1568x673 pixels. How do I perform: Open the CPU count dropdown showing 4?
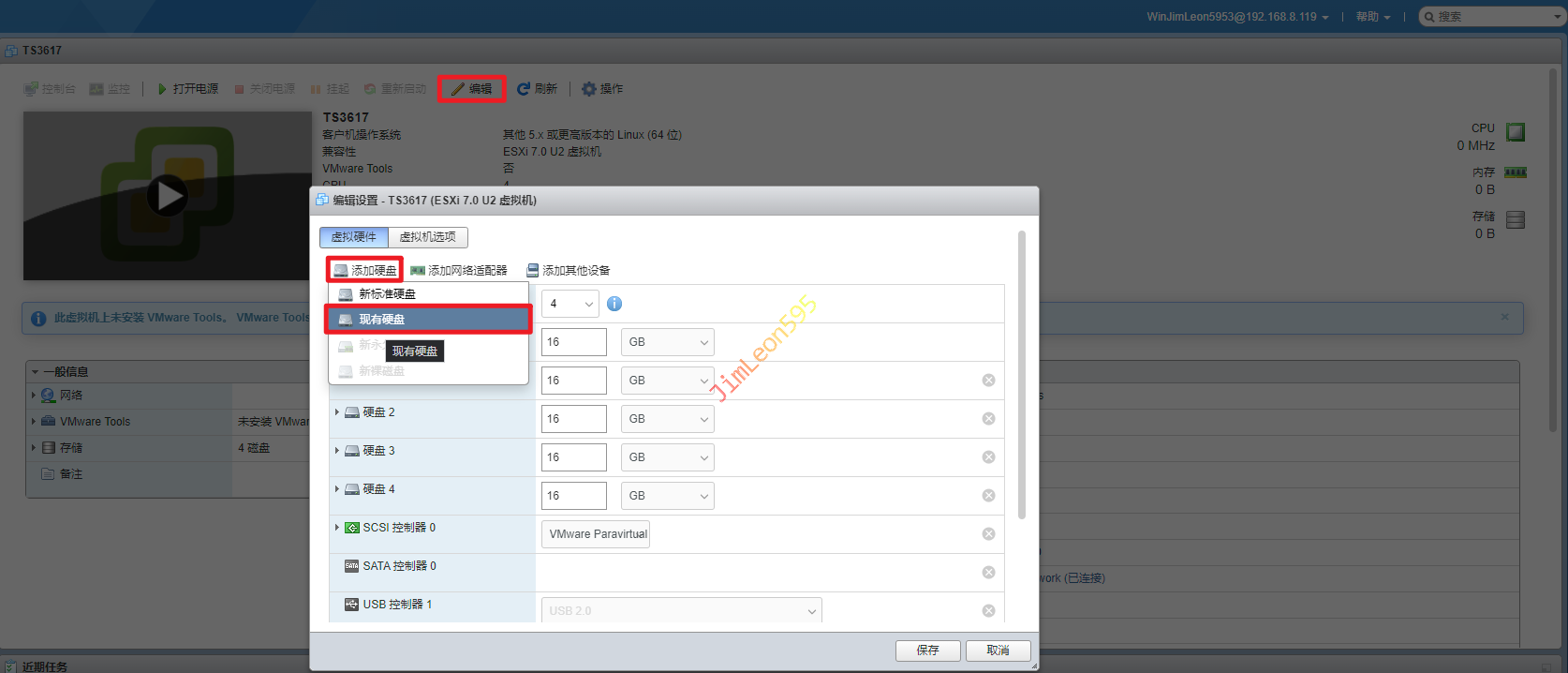click(x=570, y=304)
